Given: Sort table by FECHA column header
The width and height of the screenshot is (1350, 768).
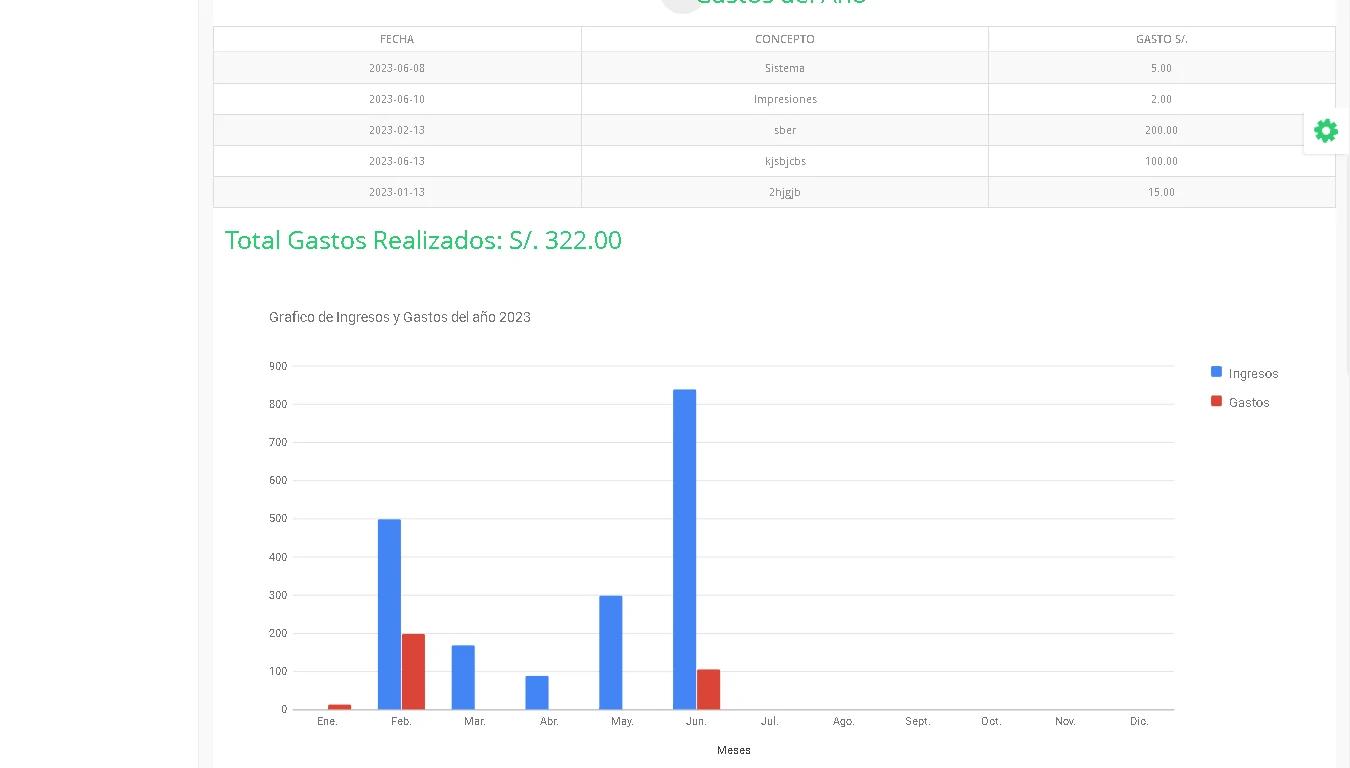Looking at the screenshot, I should click(x=397, y=39).
